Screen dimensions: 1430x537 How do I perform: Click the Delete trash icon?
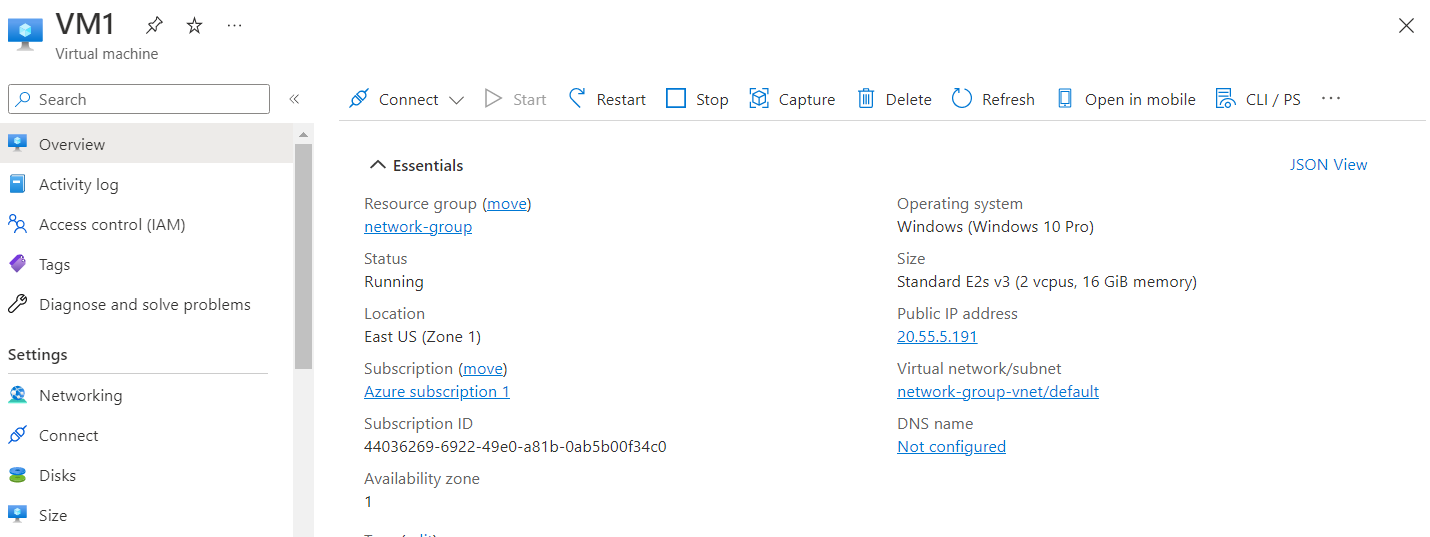coord(866,98)
